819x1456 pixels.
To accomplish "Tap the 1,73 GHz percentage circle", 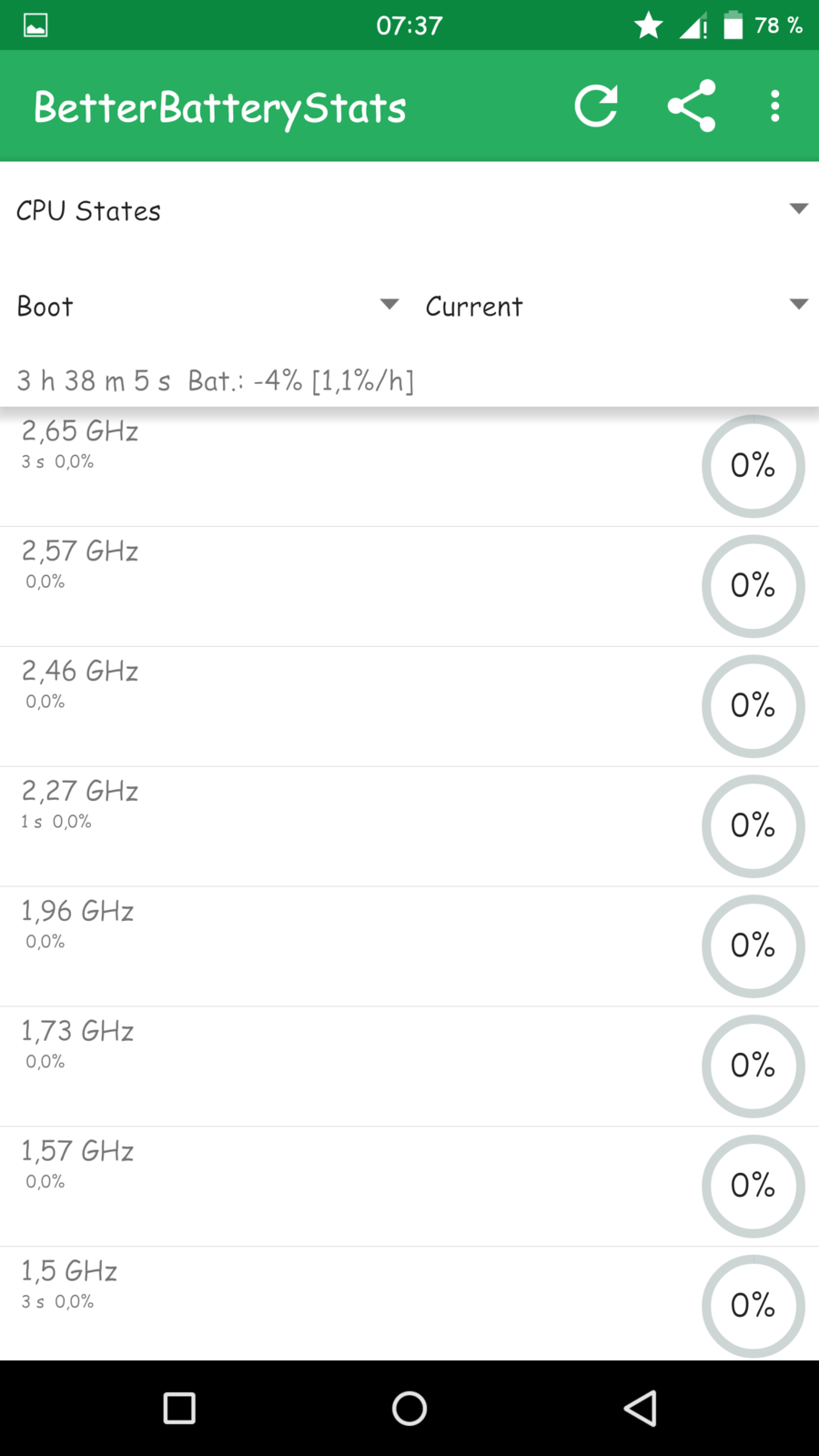I will tap(753, 1066).
